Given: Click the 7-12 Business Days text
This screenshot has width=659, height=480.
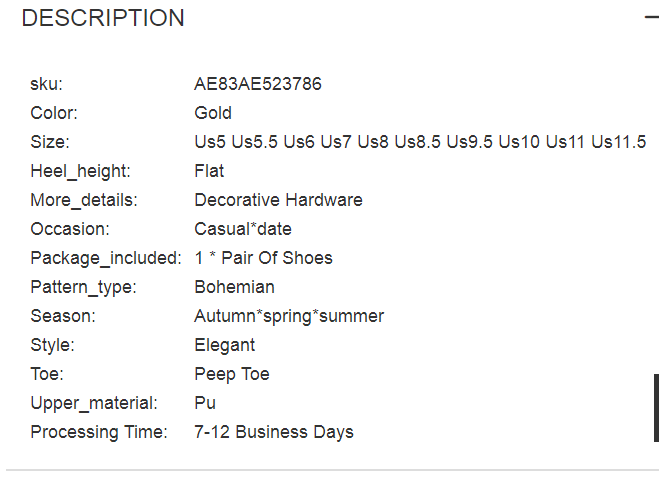Looking at the screenshot, I should pos(274,432).
